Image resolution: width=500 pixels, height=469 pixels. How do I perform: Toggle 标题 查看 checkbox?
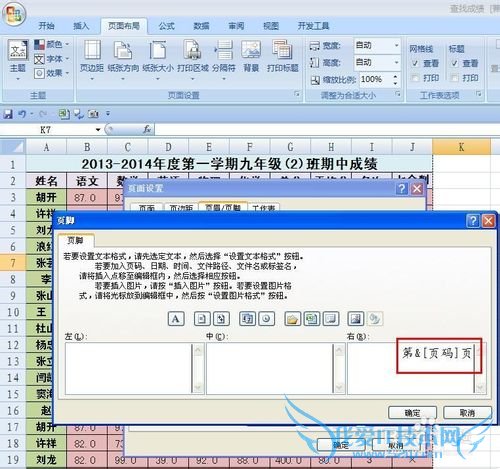(454, 63)
